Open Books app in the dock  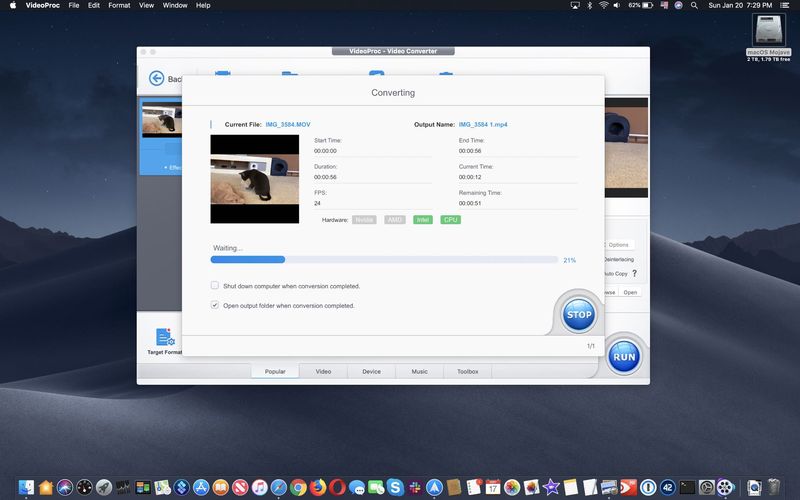(x=220, y=487)
